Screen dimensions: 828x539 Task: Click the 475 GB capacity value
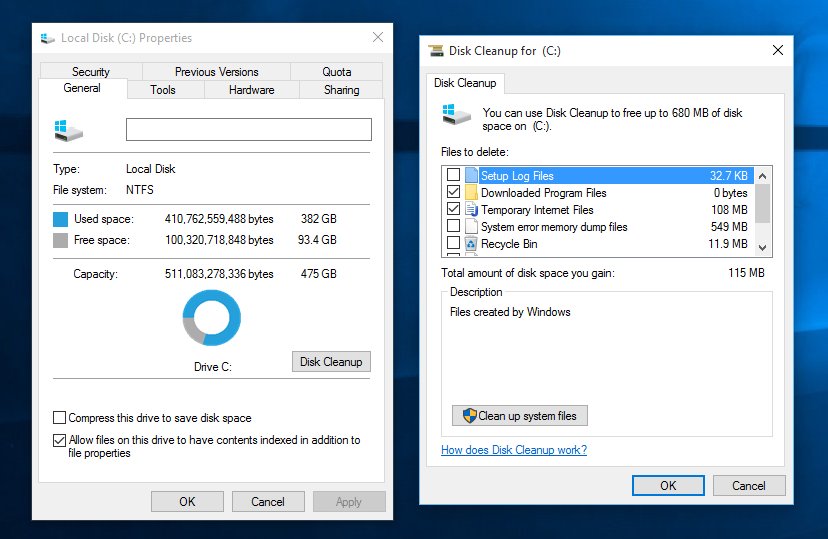[318, 273]
